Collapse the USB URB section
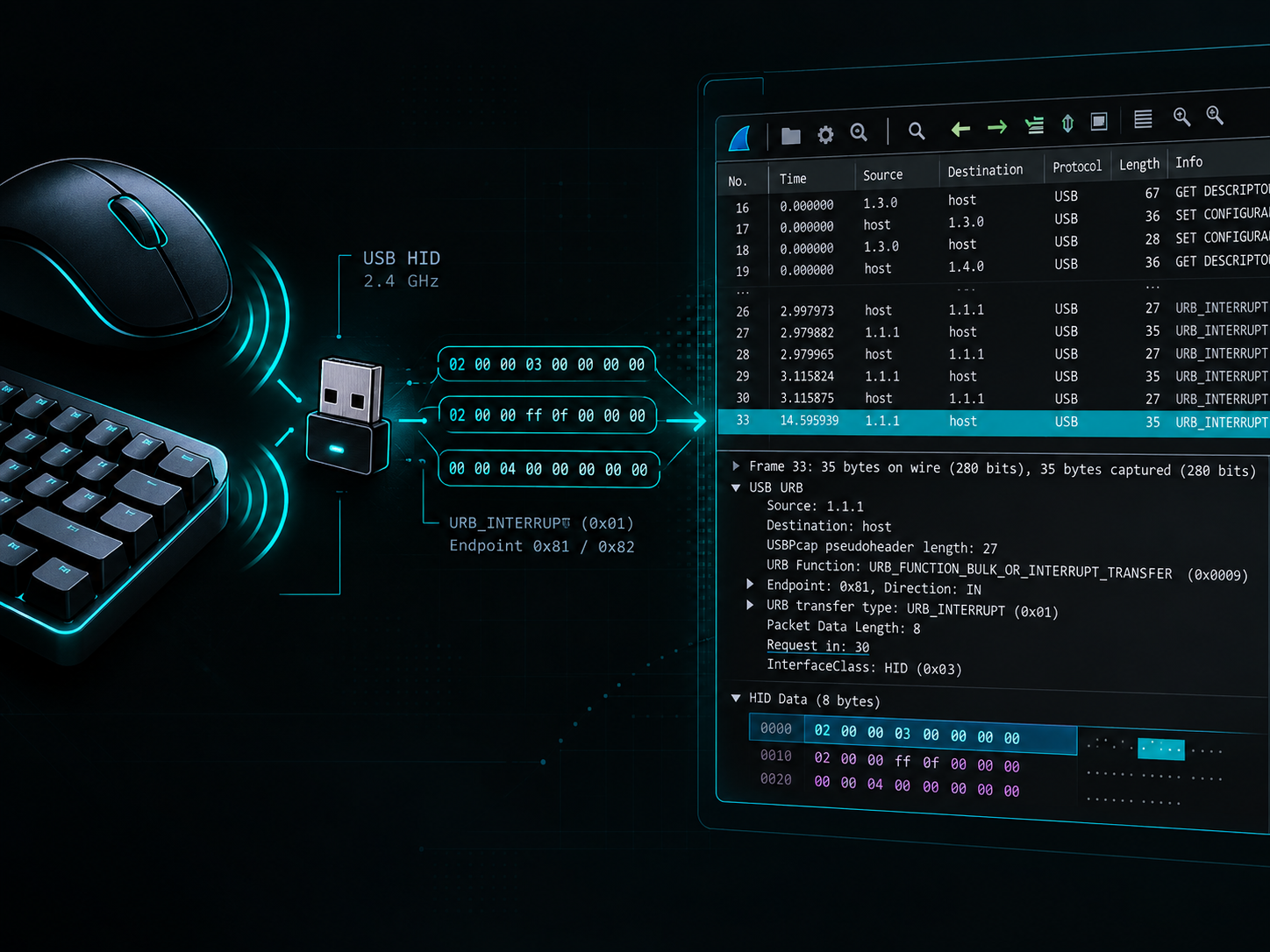 point(736,487)
